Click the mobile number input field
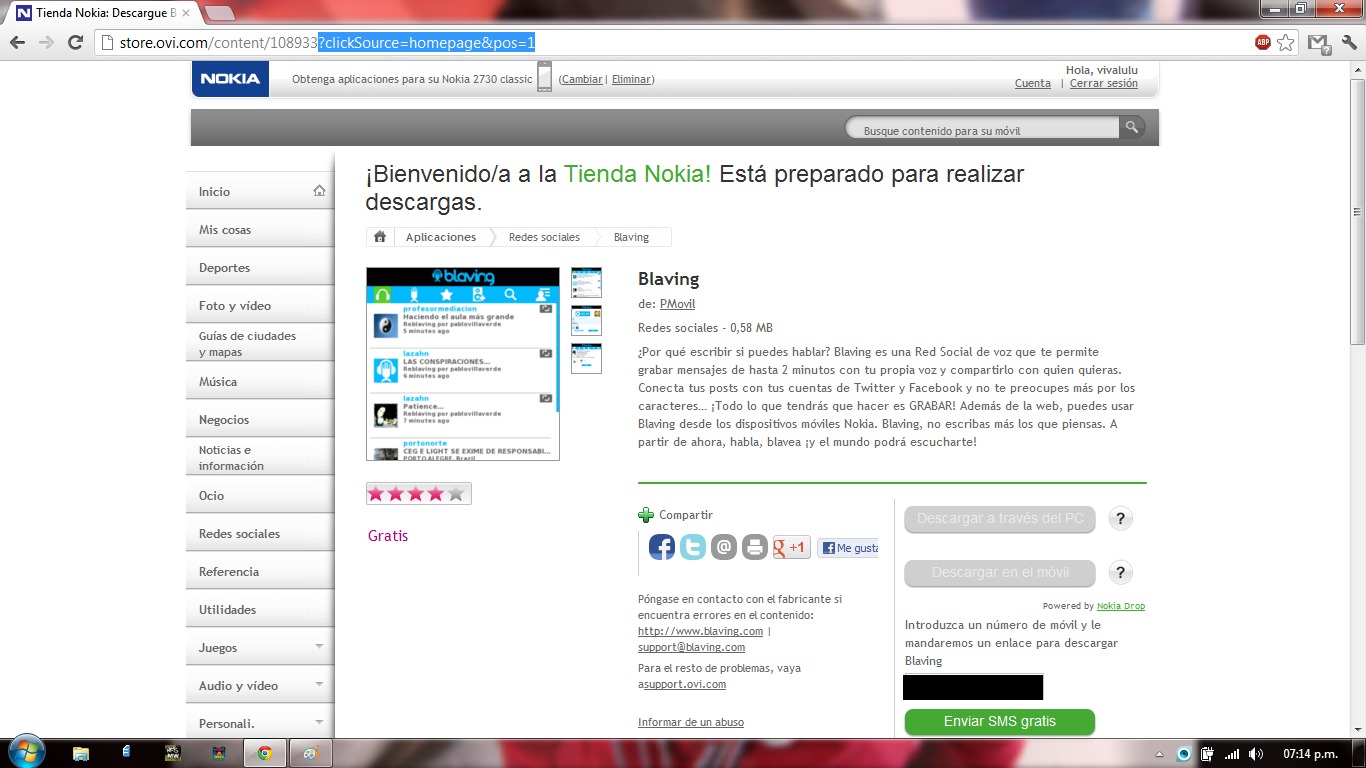 coord(973,687)
